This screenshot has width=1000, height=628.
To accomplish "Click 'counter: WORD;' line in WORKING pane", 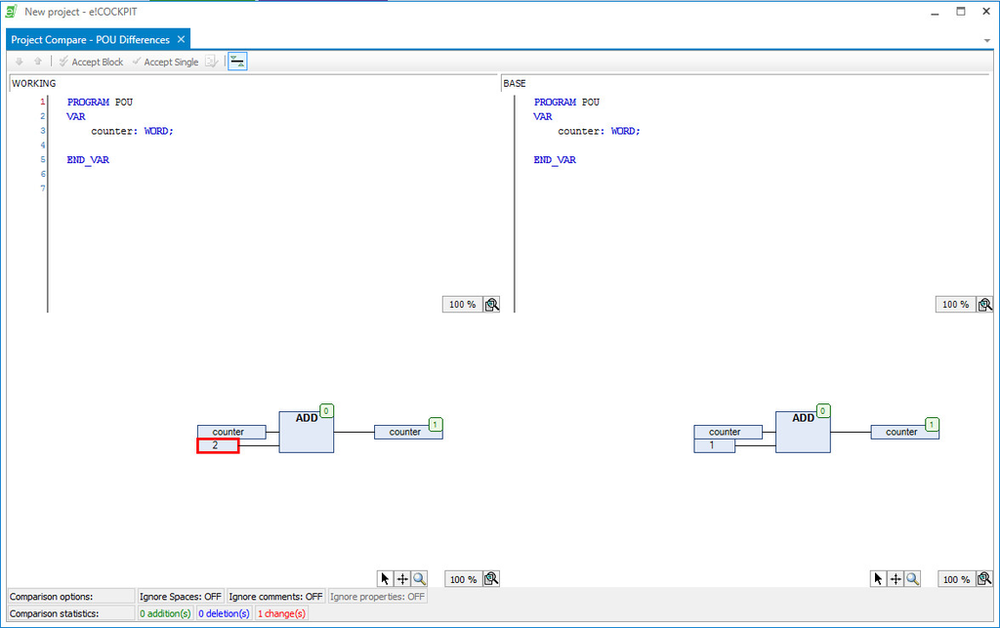I will (x=132, y=131).
